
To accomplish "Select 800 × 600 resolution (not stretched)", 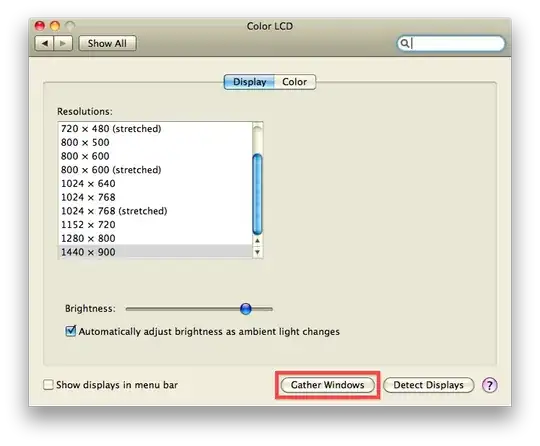I will click(x=155, y=156).
